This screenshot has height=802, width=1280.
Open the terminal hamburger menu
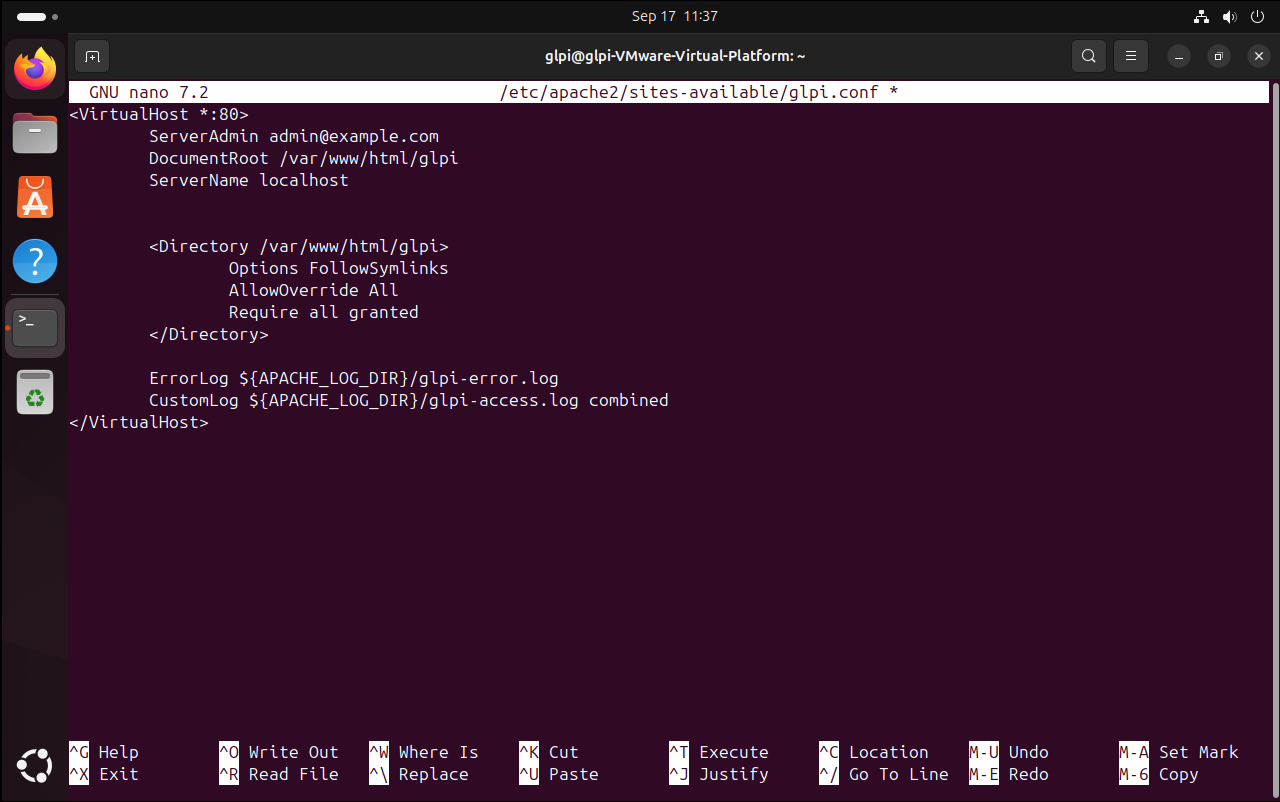(1131, 56)
